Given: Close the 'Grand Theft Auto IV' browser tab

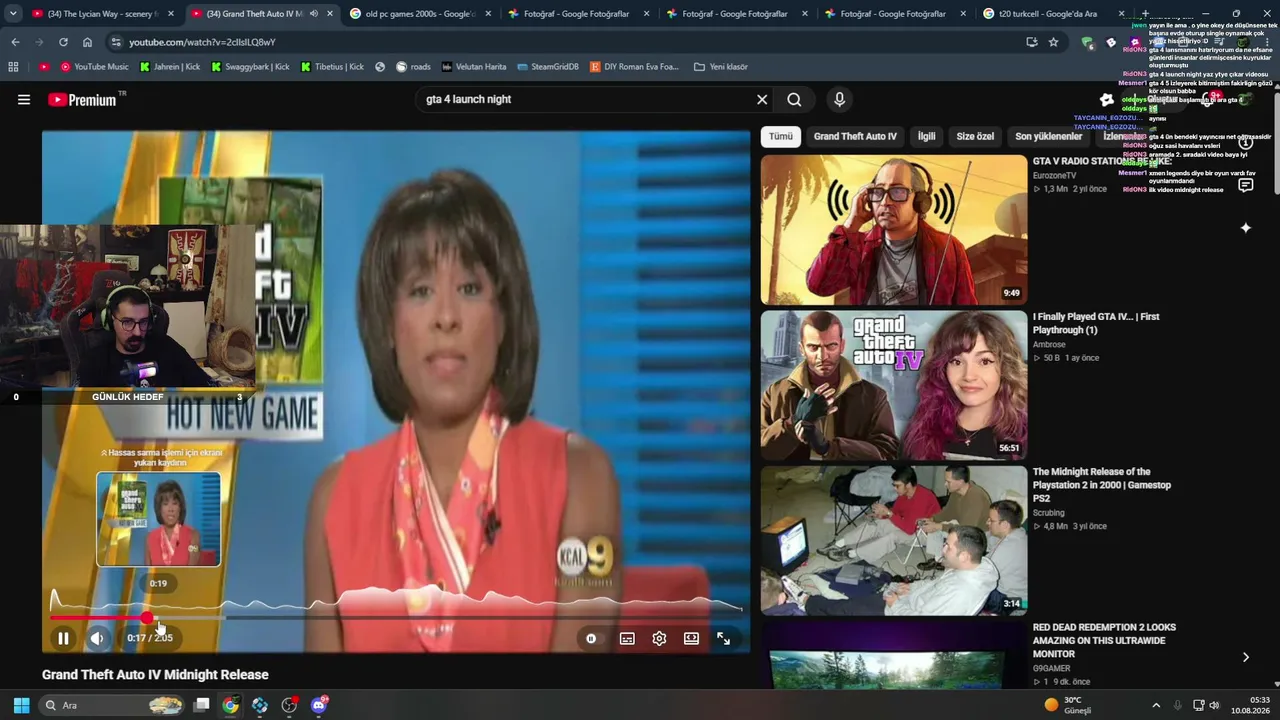Looking at the screenshot, I should [330, 14].
